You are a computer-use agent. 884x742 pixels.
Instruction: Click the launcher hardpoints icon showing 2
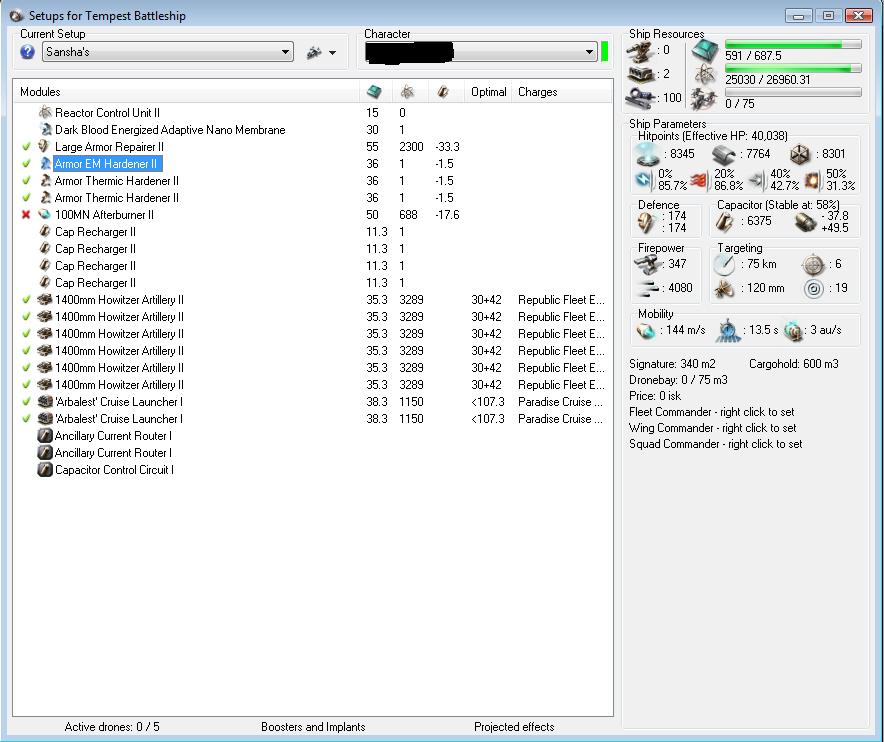tap(640, 74)
